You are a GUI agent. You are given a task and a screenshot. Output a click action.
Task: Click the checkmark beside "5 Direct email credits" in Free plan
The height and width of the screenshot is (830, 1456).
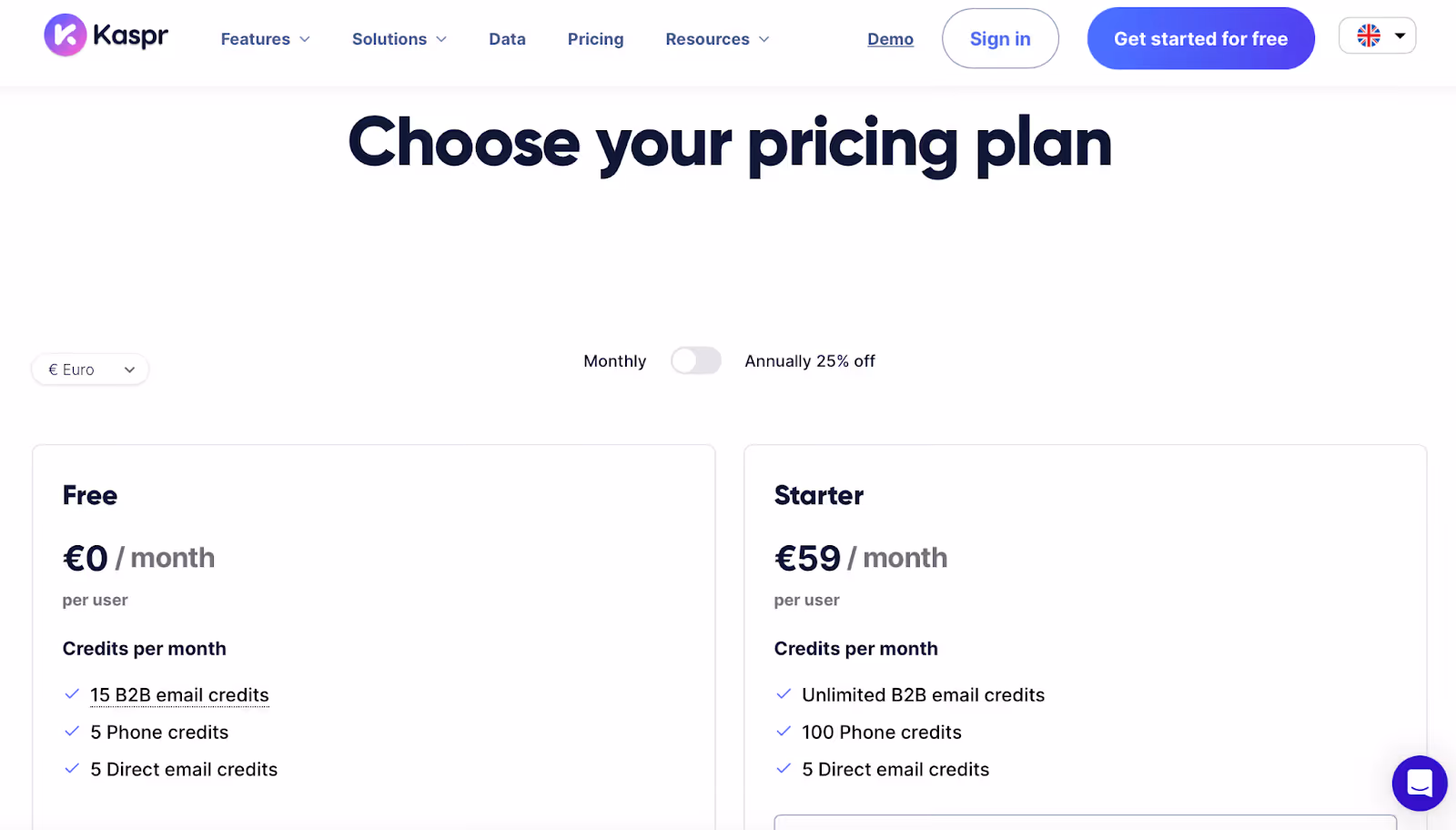72,768
